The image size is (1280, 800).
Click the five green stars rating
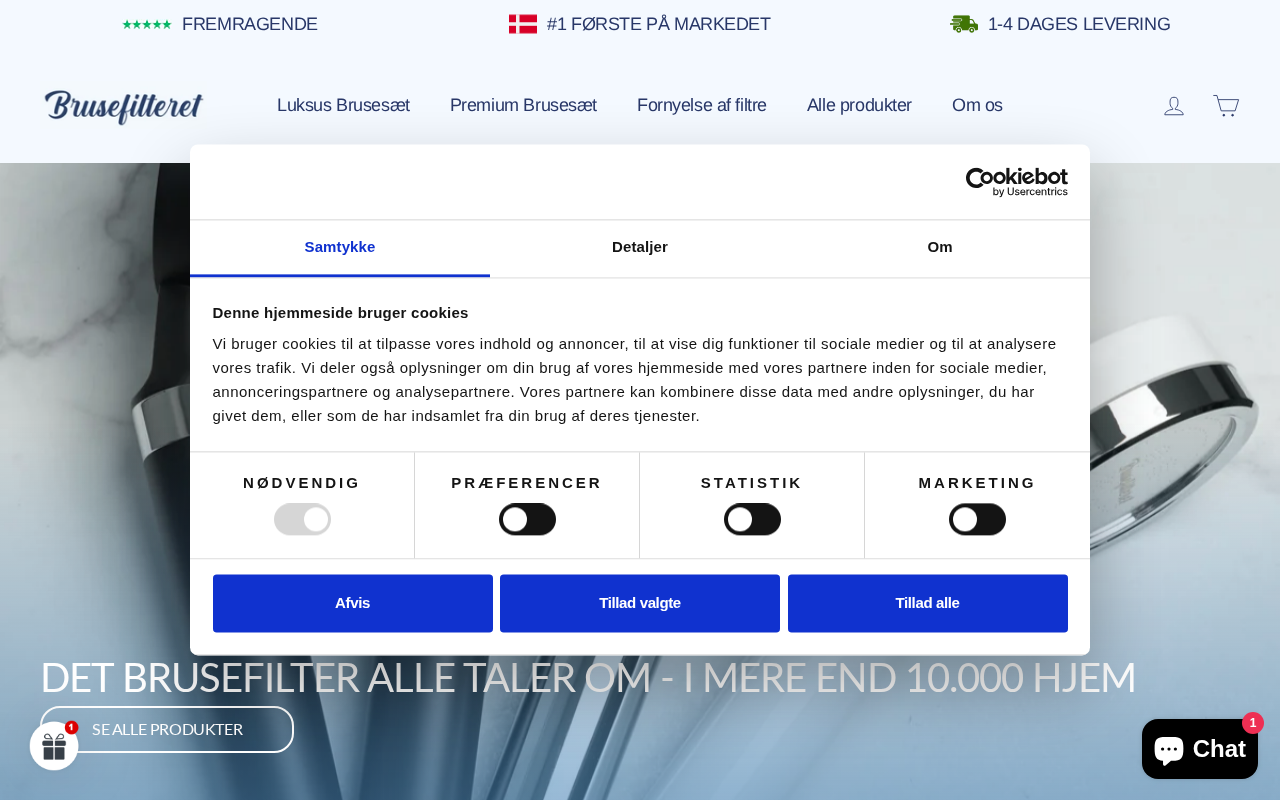pyautogui.click(x=147, y=24)
